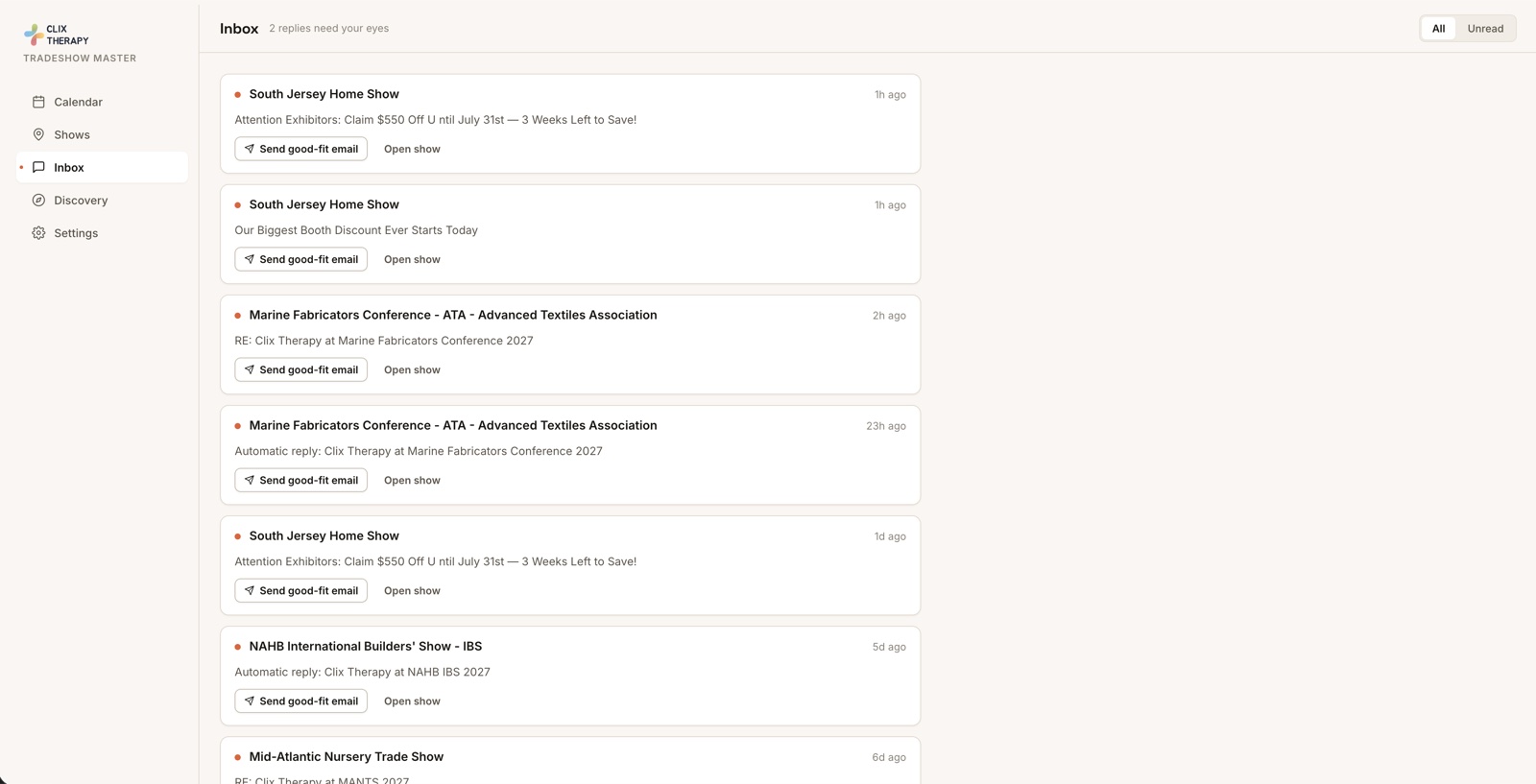Open show for 1d-ago South Jersey message
This screenshot has height=784, width=1536.
click(x=412, y=590)
